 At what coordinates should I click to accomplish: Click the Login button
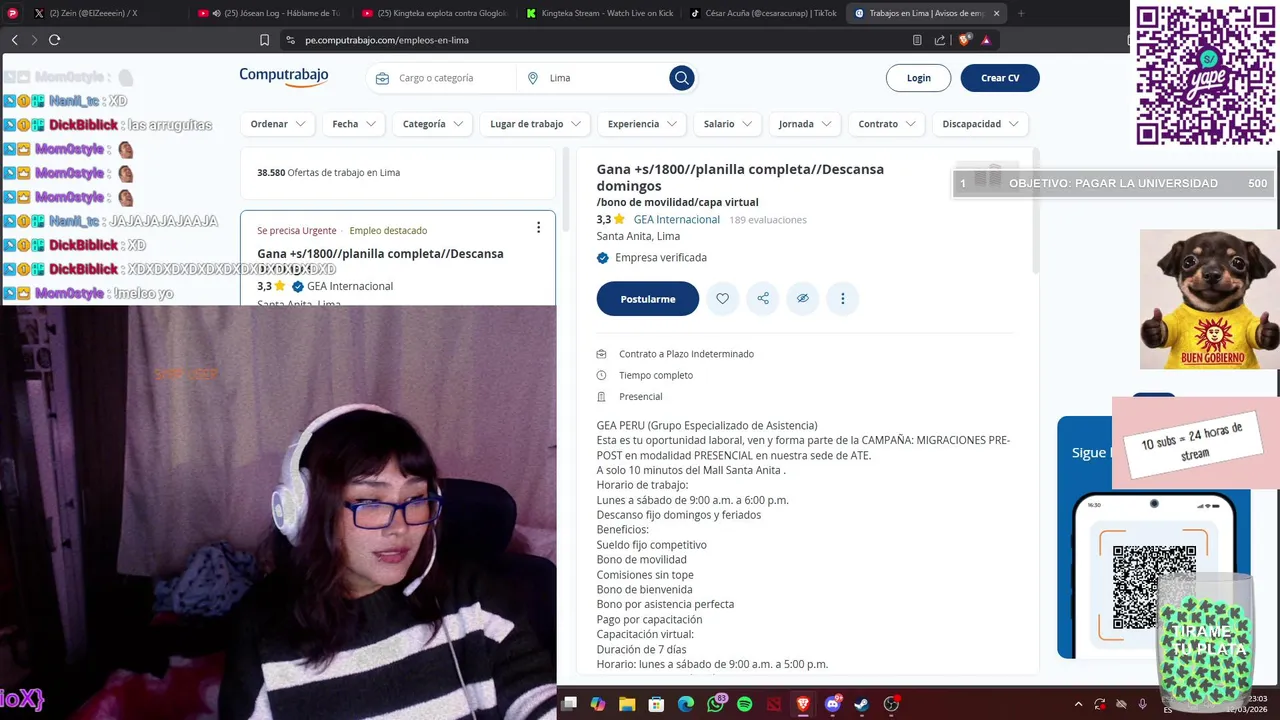tap(918, 78)
